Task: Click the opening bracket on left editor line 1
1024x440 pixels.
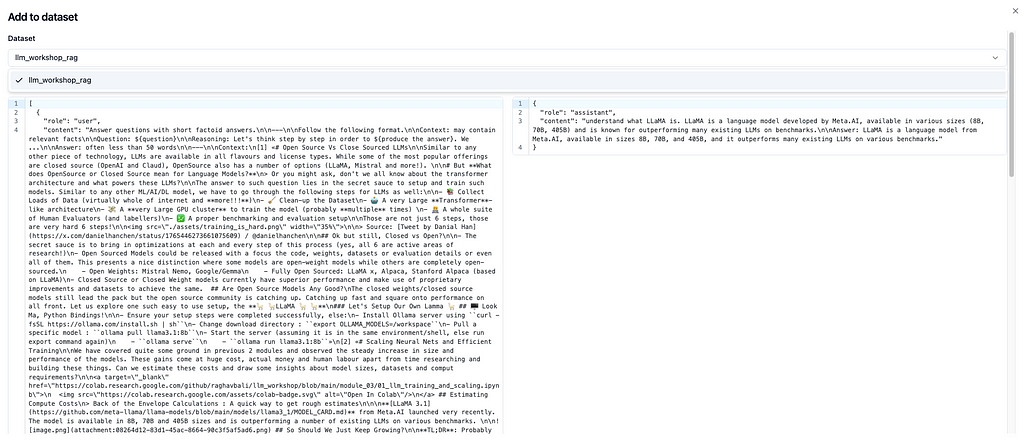Action: pyautogui.click(x=30, y=104)
